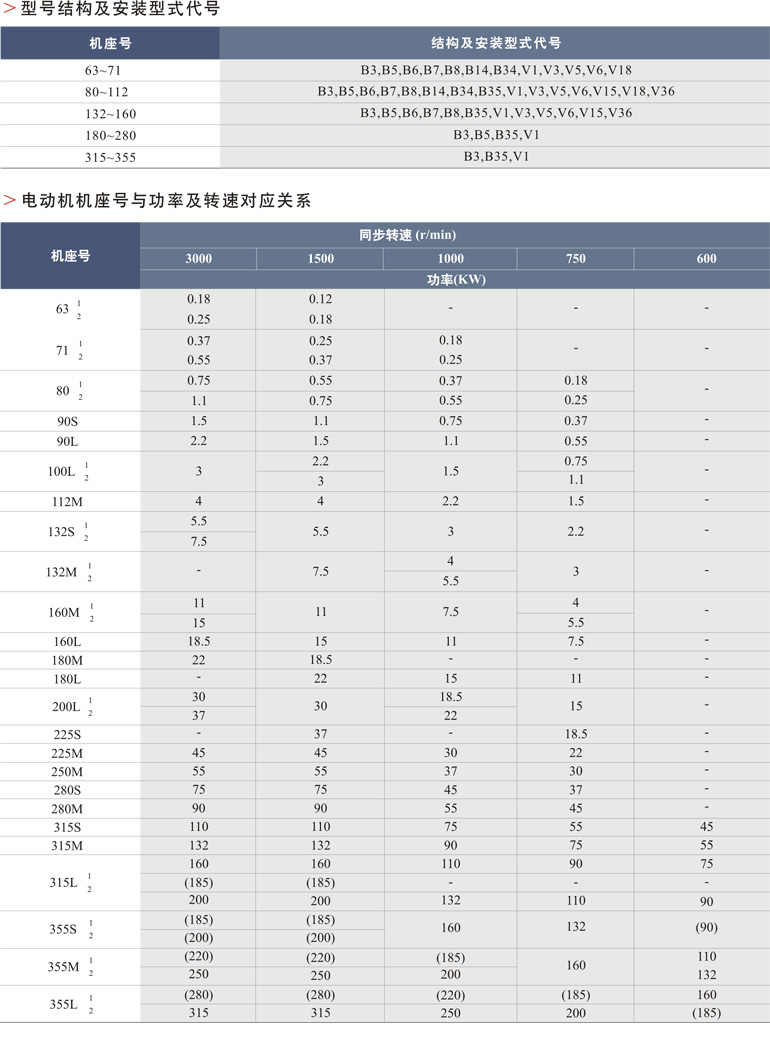Click the B3,B5,B35,V1 mounting codes cell
The height and width of the screenshot is (1043, 770).
point(495,135)
